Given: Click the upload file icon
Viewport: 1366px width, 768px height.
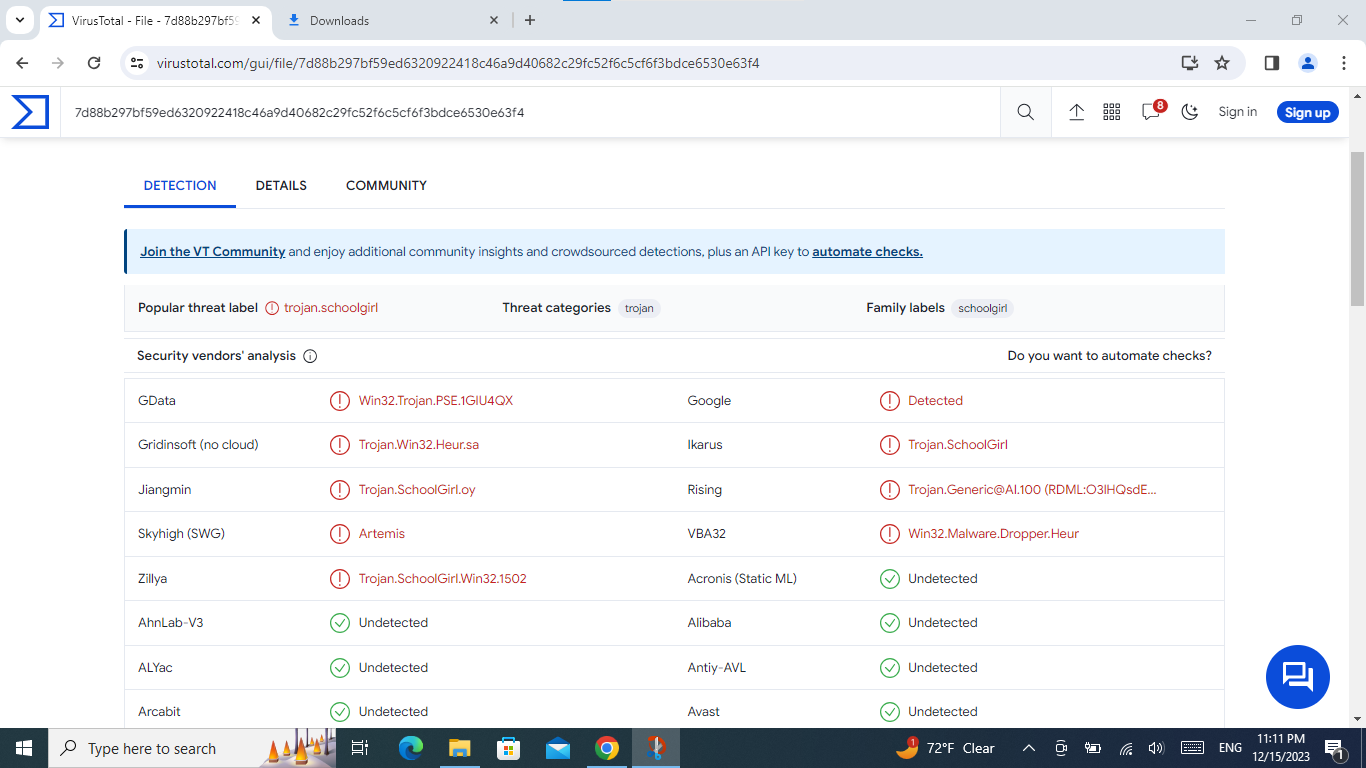Looking at the screenshot, I should 1076,112.
